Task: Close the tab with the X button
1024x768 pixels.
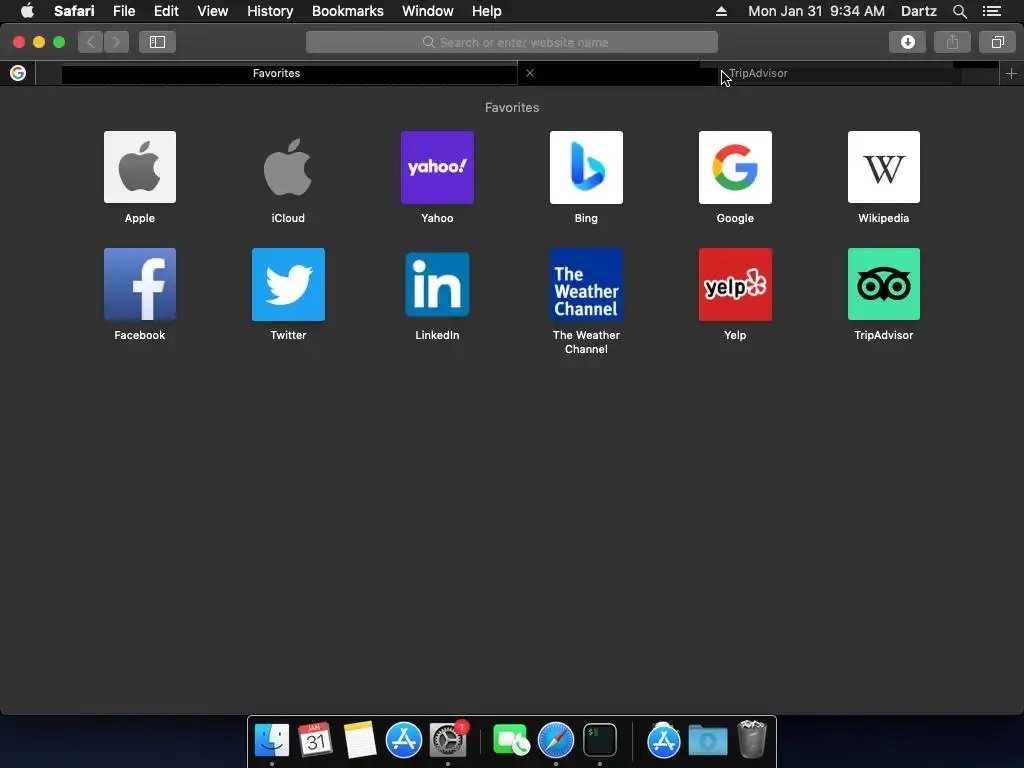Action: (530, 73)
